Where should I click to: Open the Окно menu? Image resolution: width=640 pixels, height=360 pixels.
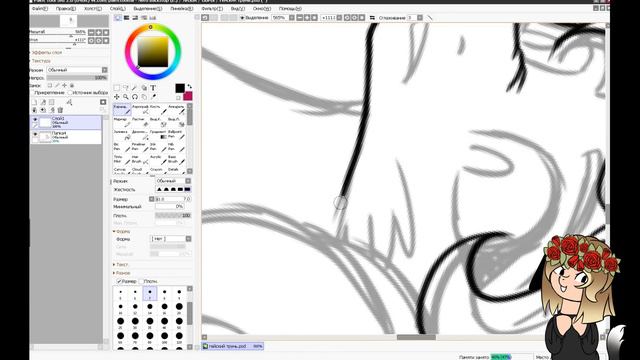262,8
